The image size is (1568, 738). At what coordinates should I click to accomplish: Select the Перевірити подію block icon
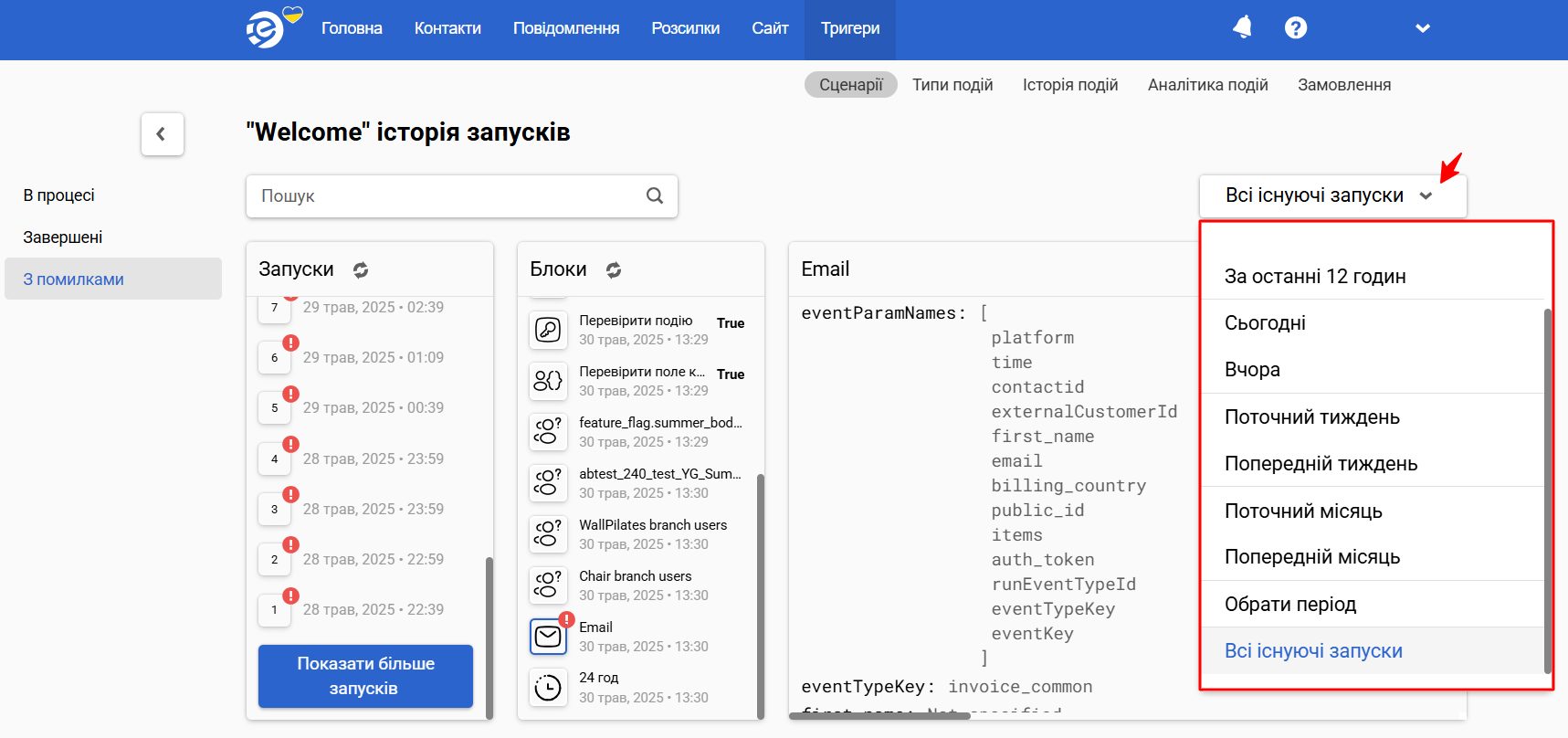pos(548,330)
